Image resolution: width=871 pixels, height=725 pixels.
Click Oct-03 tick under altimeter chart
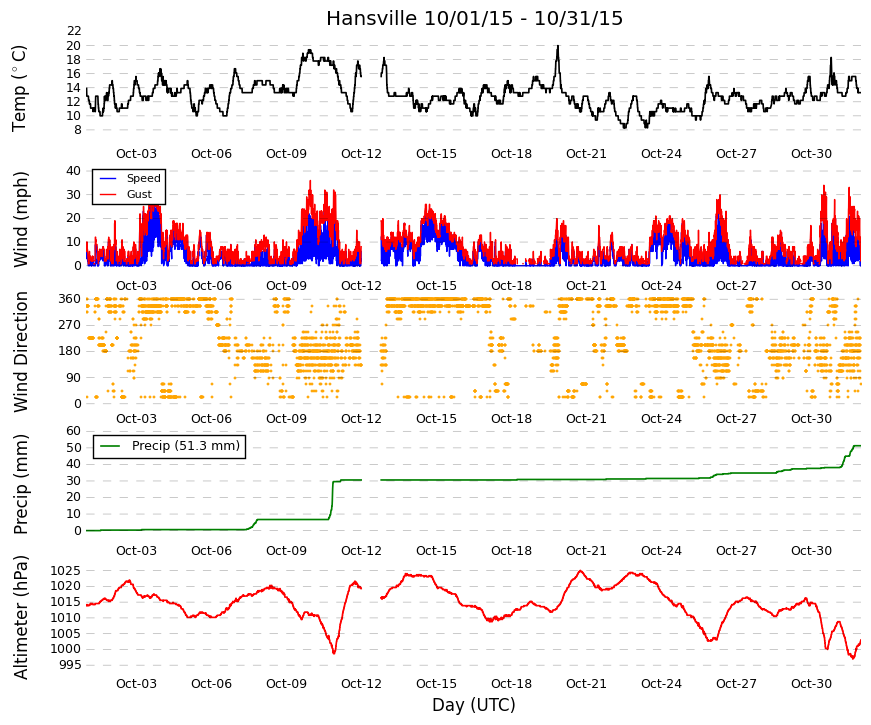(x=136, y=684)
